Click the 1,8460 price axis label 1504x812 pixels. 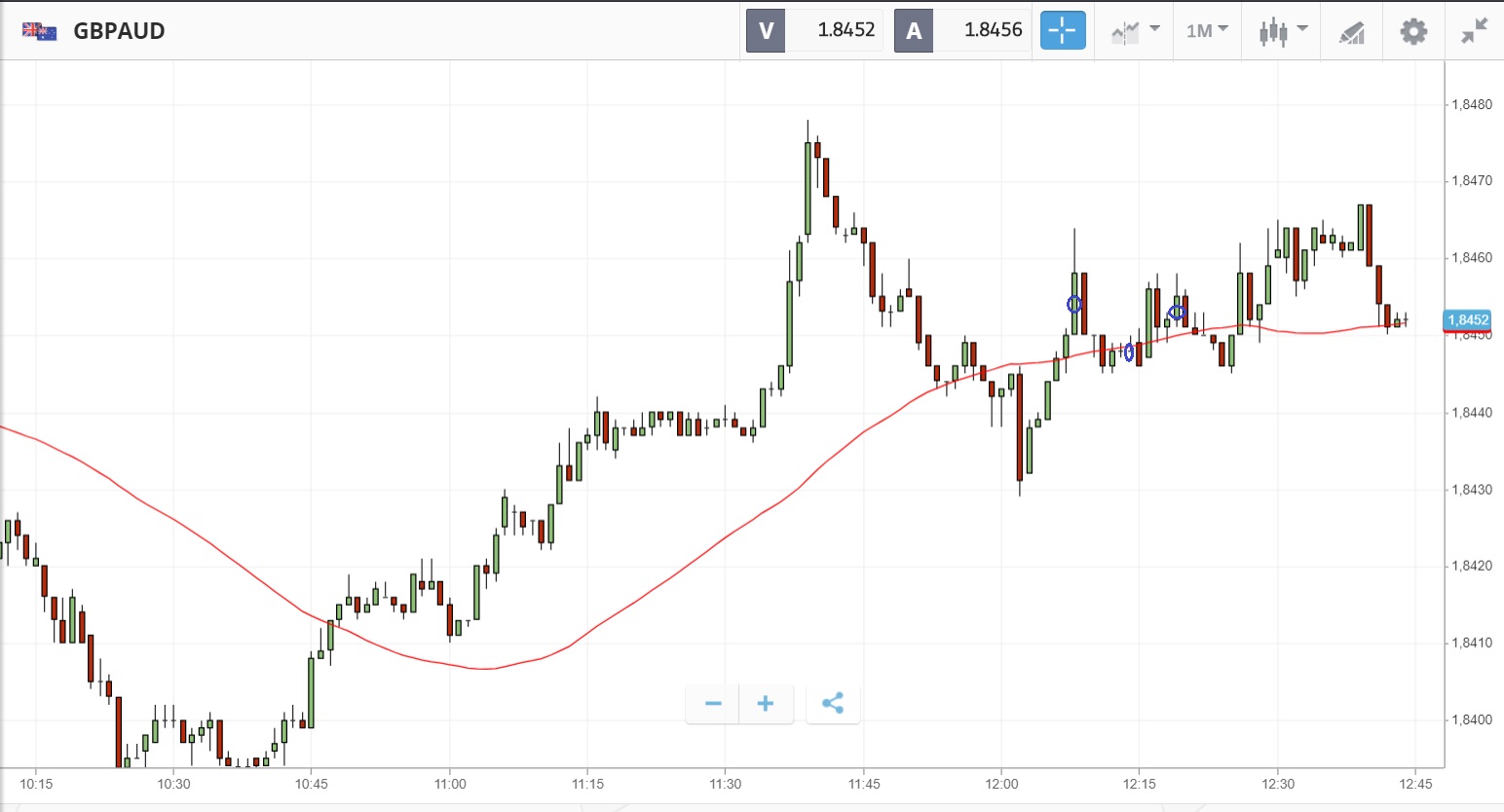(x=1472, y=258)
